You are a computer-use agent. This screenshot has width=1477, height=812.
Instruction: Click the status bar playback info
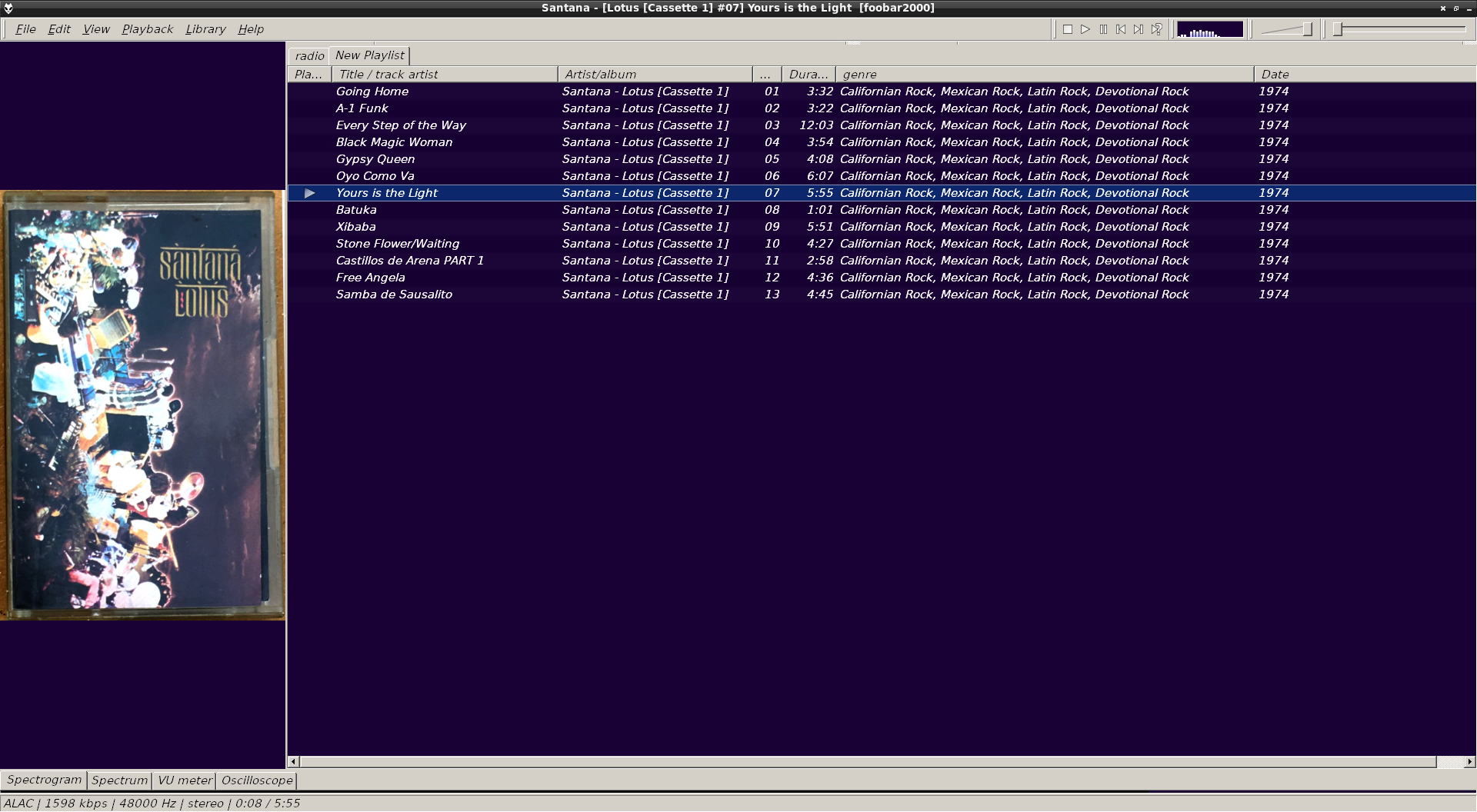(152, 804)
